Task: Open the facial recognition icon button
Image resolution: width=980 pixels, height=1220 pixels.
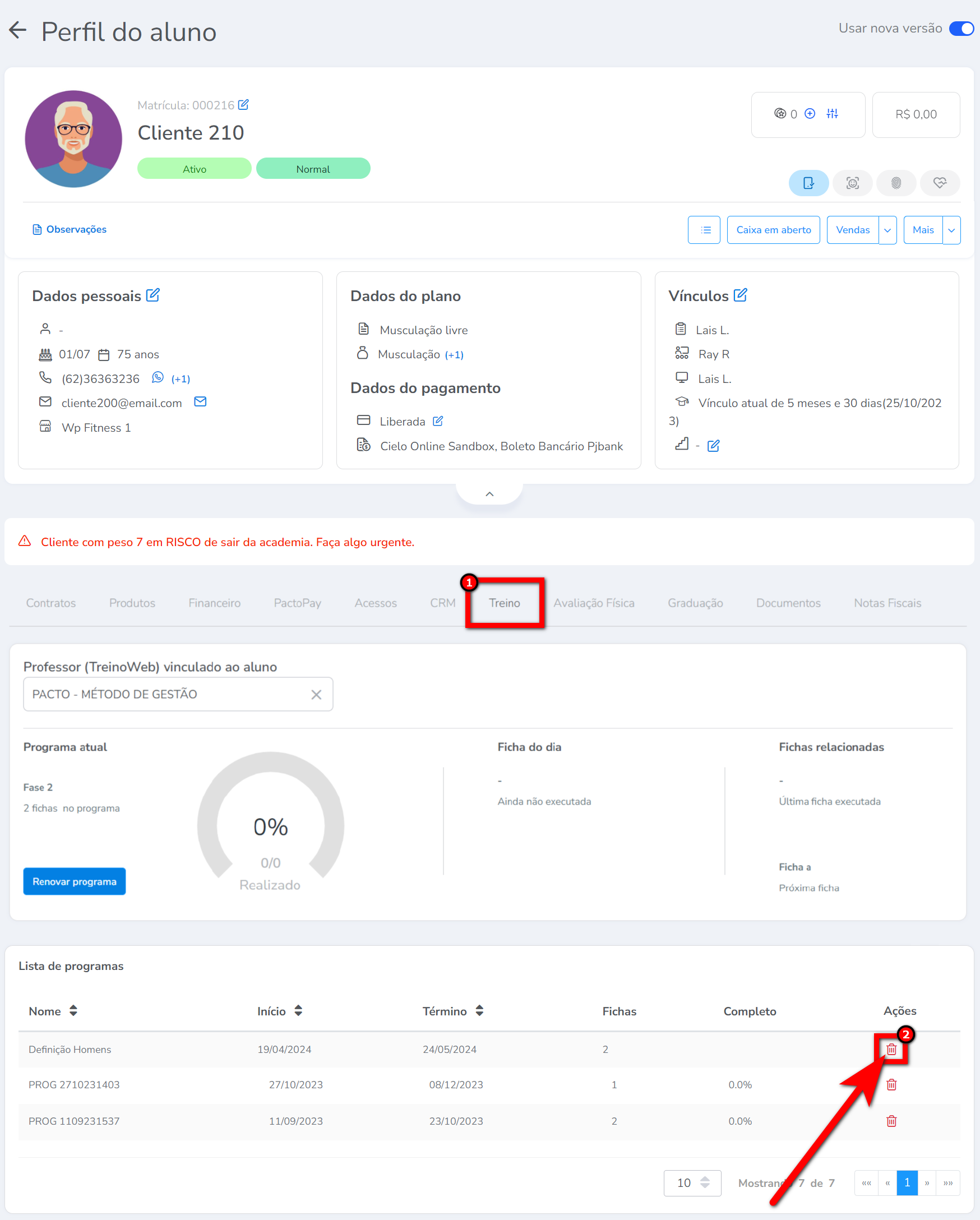Action: (852, 183)
